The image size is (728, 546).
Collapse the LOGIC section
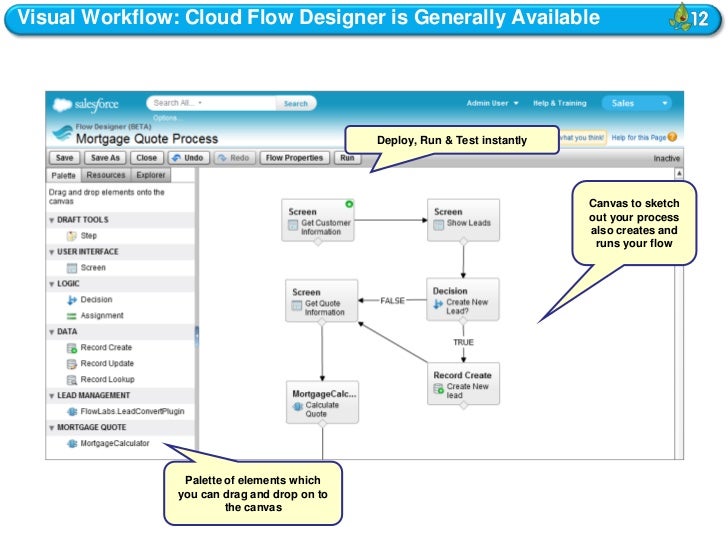[x=52, y=284]
